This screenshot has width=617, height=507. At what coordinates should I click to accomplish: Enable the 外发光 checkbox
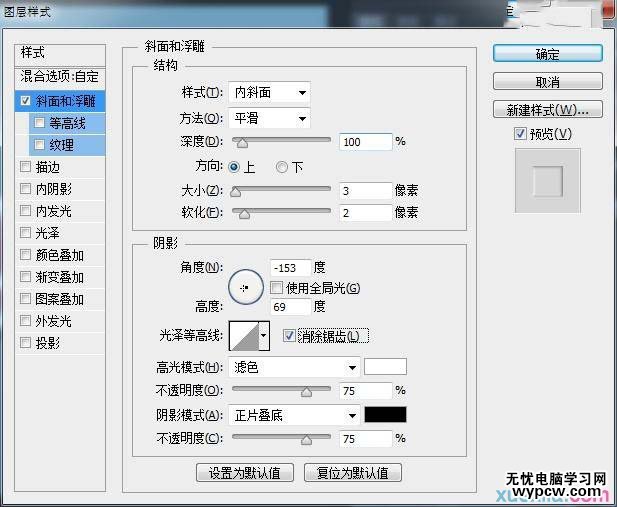25,321
